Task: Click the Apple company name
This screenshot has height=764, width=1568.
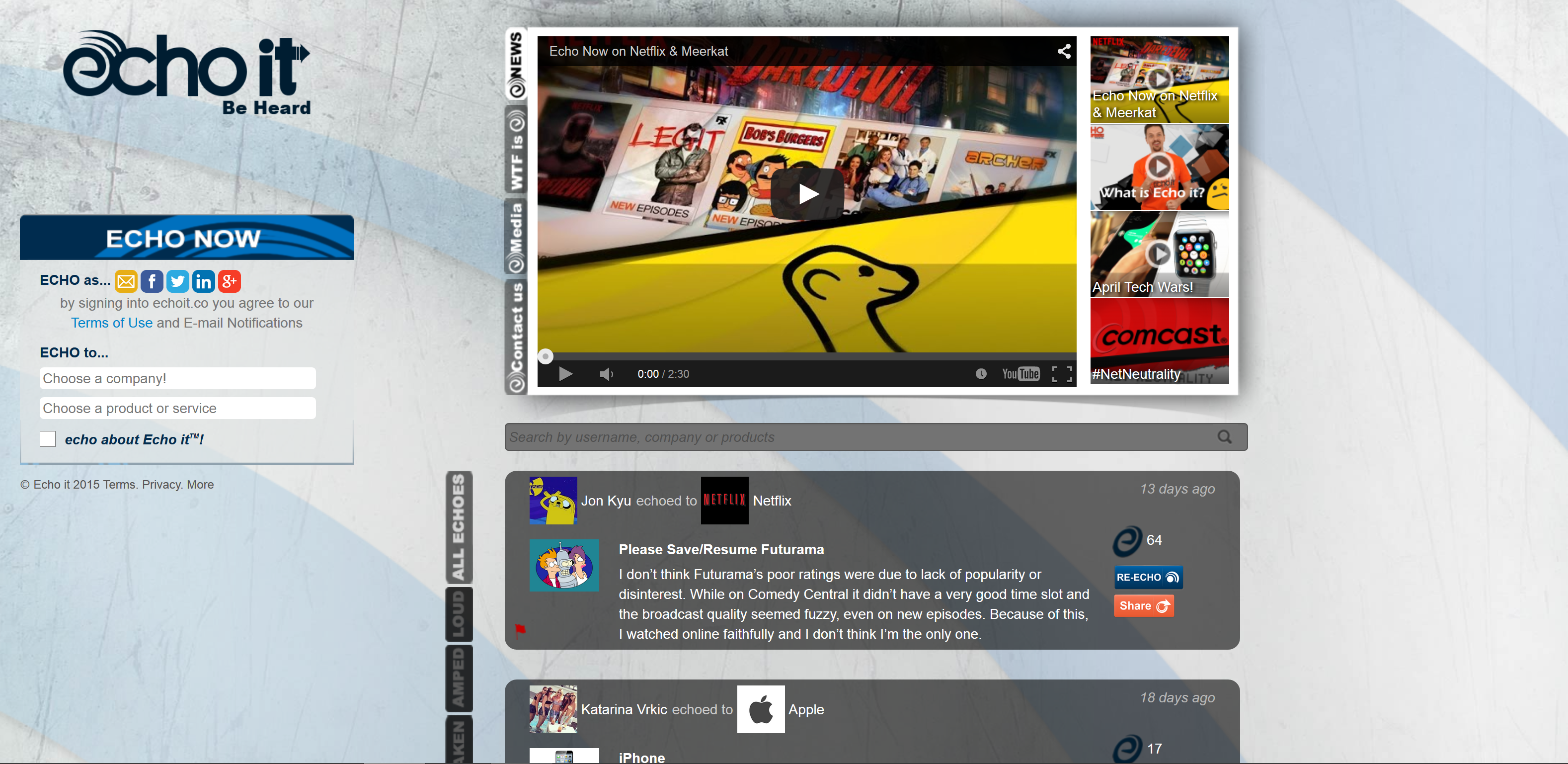Action: (x=806, y=710)
